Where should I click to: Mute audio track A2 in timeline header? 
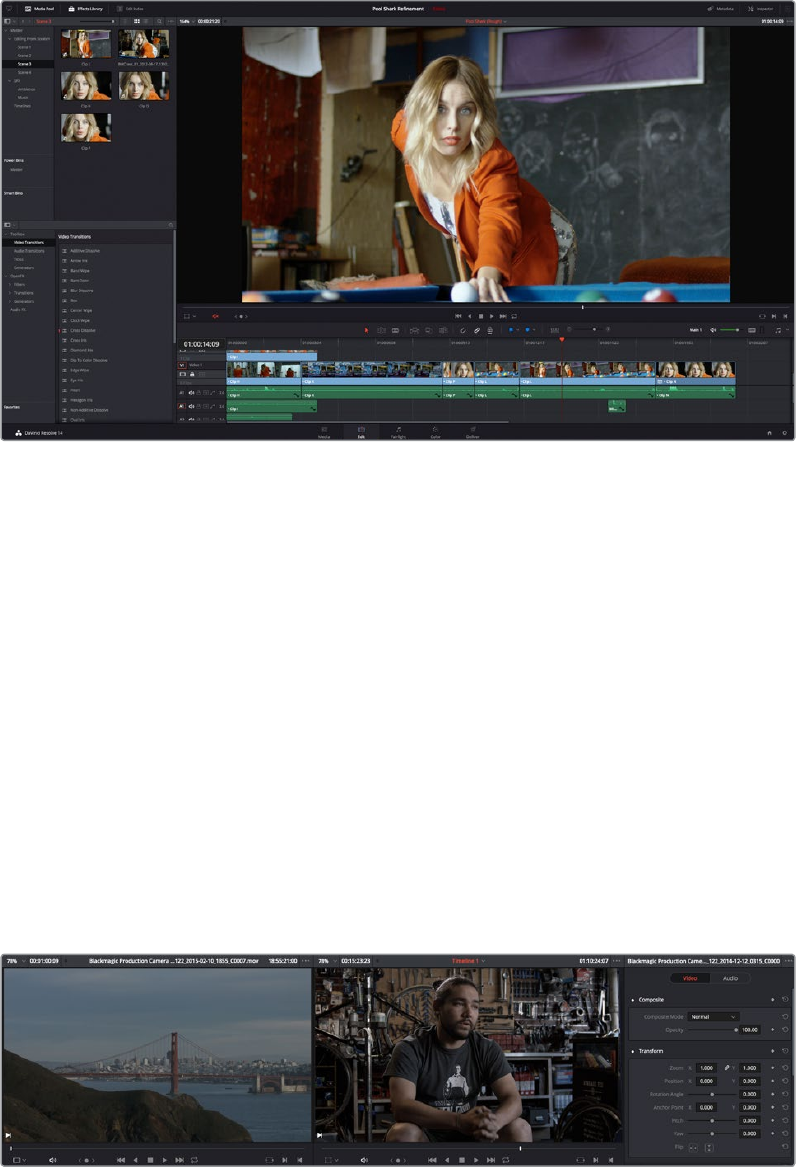(191, 406)
